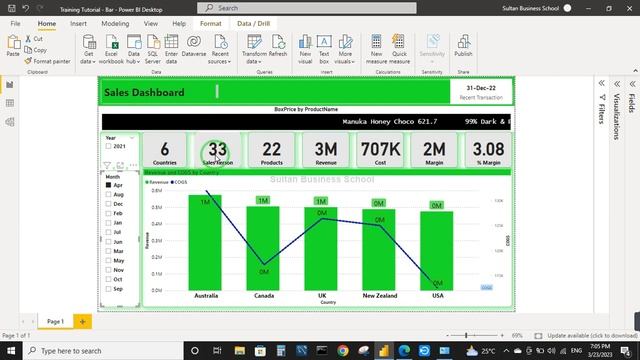This screenshot has width=640, height=360.
Task: Open the Year slicer dropdown chevron
Action: 132,138
